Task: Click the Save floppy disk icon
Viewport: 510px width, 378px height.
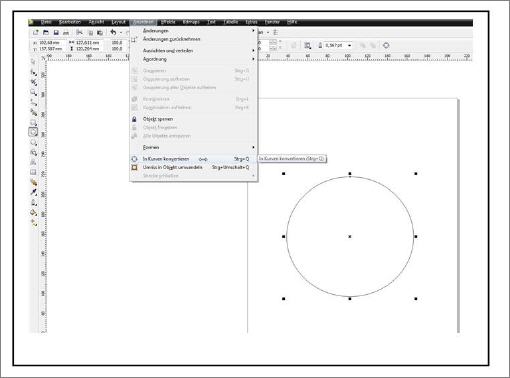Action: coord(56,32)
